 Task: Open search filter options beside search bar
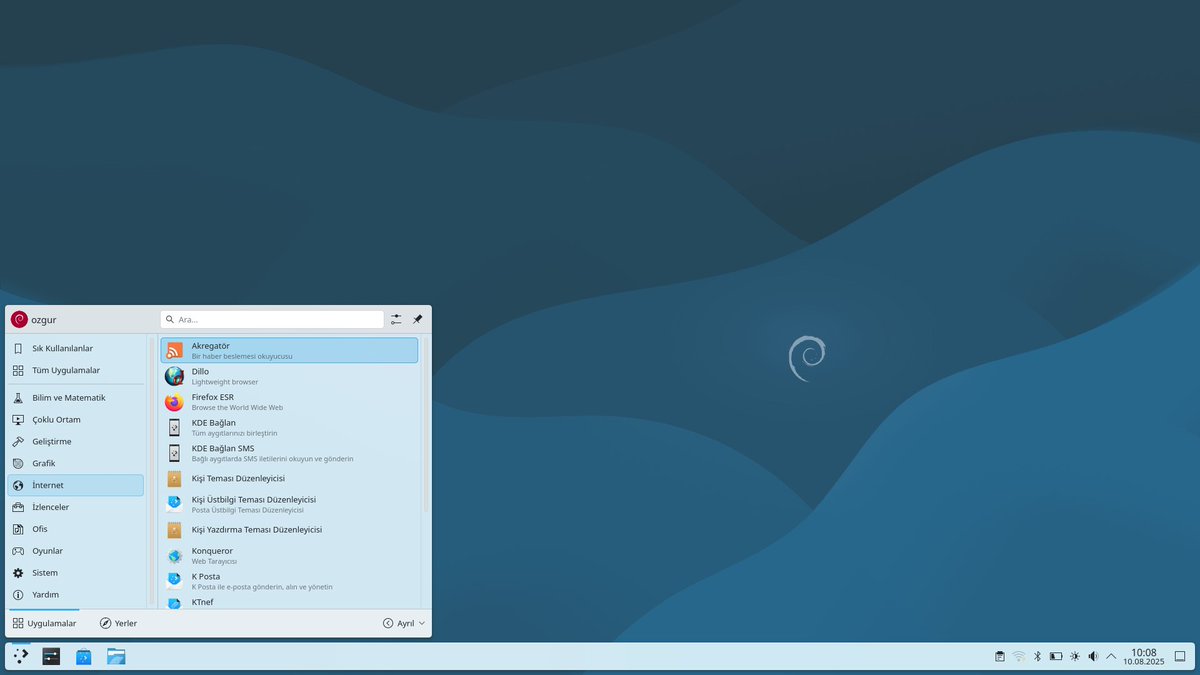coord(395,319)
